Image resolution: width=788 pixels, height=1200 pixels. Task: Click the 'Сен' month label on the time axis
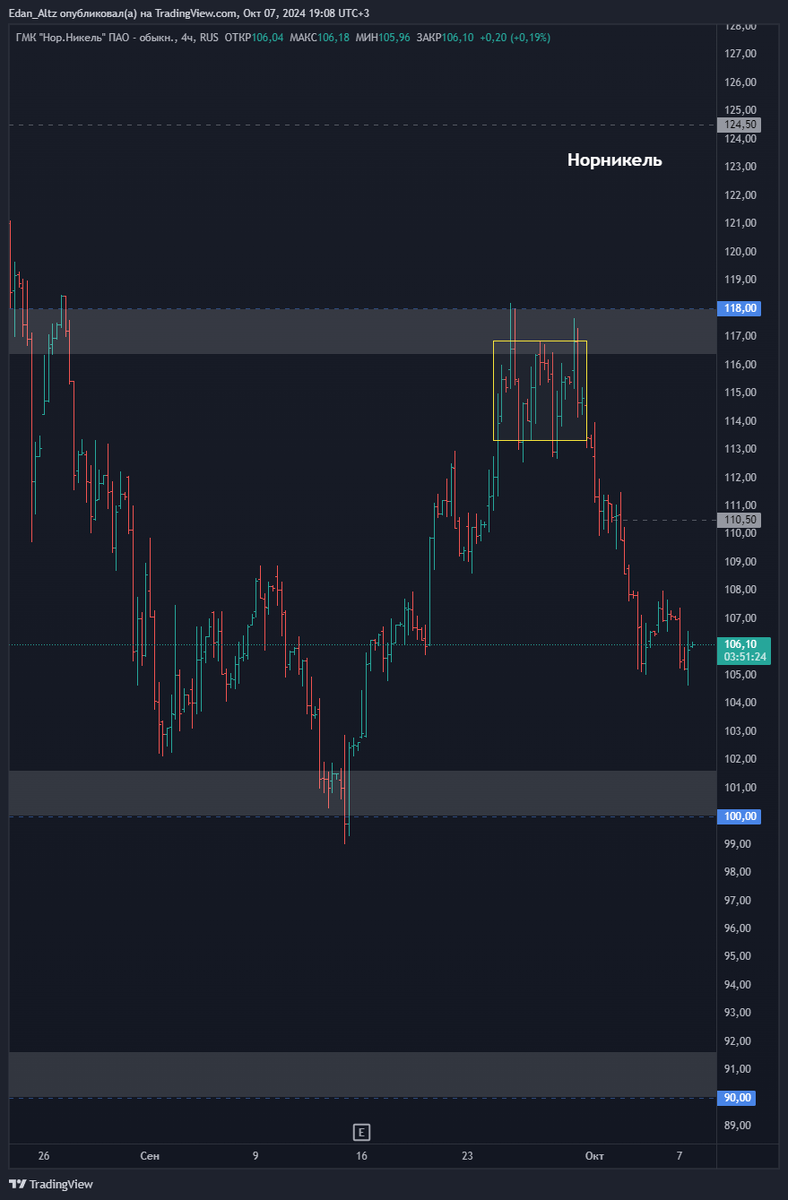pos(149,1156)
